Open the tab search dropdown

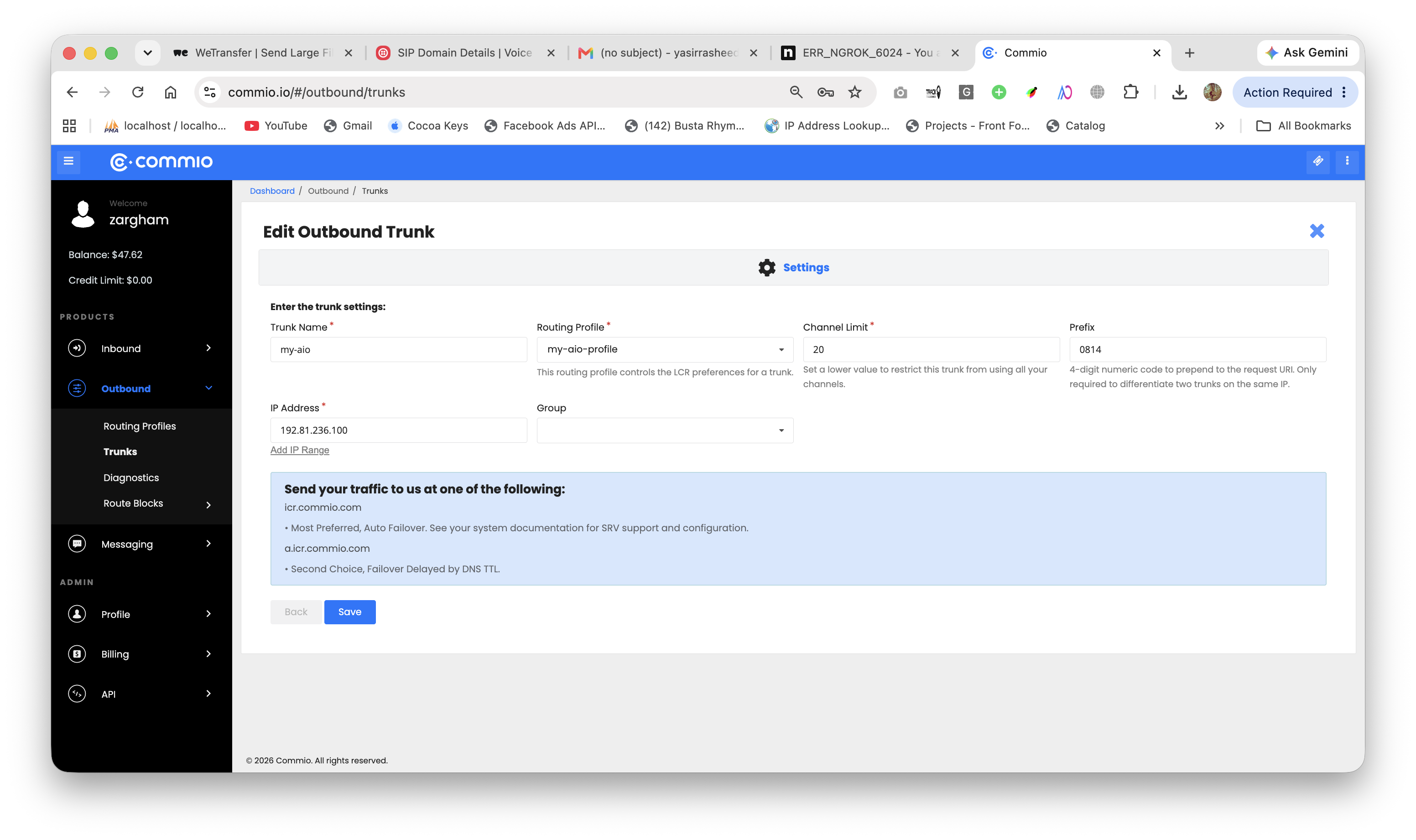(x=147, y=52)
